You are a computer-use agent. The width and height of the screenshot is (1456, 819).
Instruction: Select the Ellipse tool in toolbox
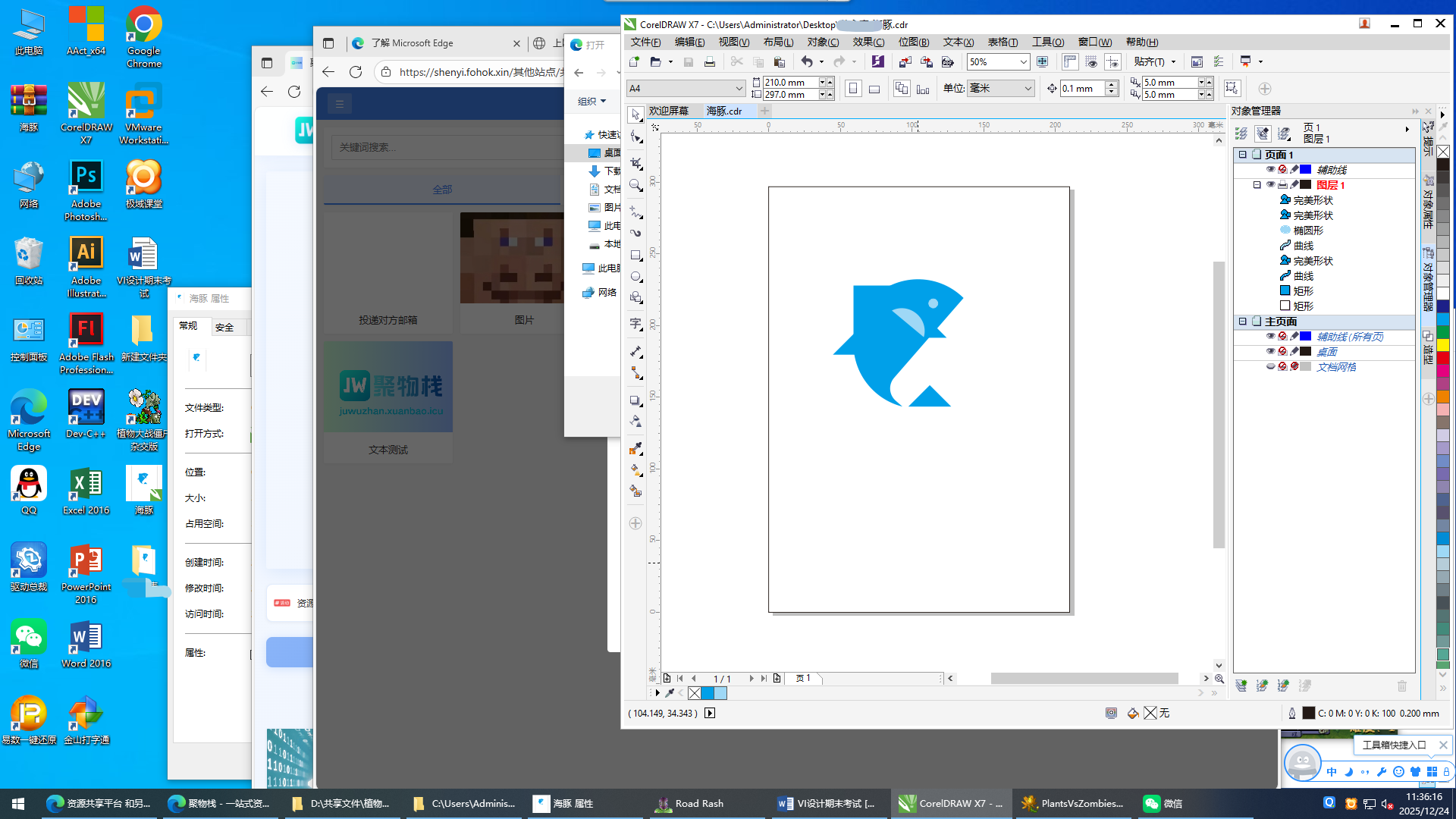coord(635,277)
